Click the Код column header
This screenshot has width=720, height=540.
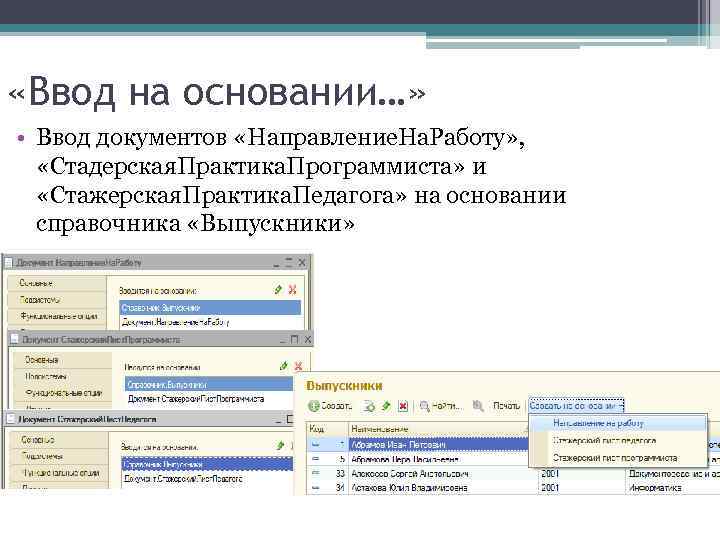click(327, 429)
